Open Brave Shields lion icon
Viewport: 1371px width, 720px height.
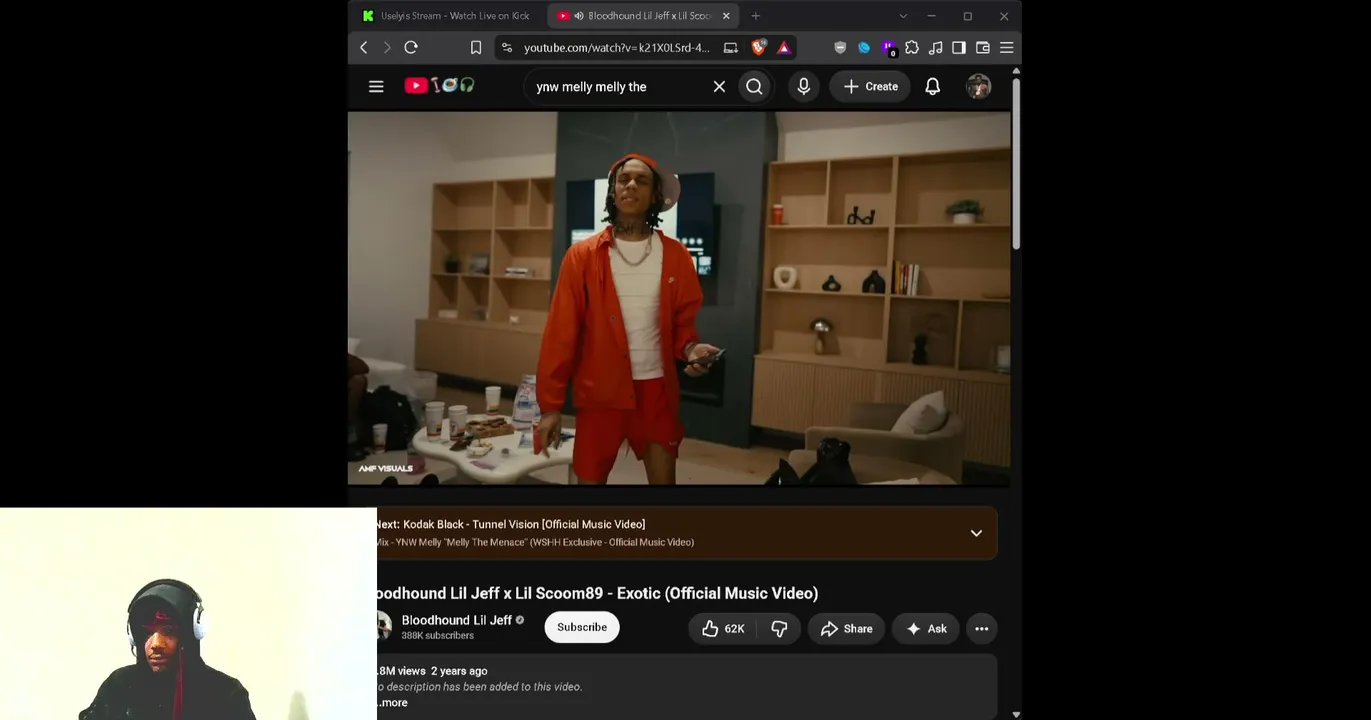pyautogui.click(x=759, y=47)
